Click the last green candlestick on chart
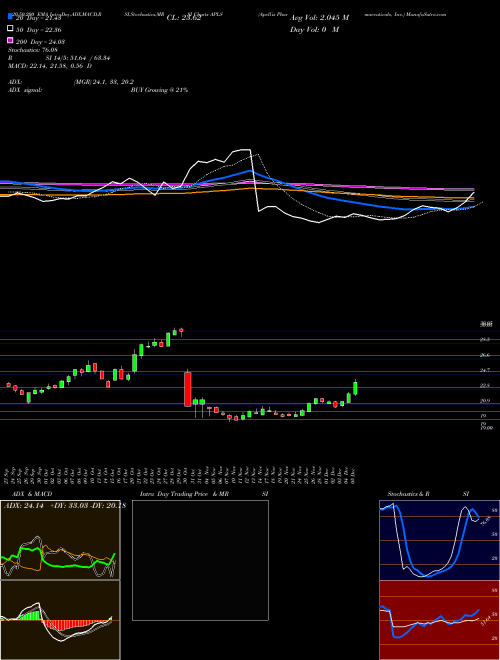Screen dimensions: 500x660 (355, 387)
